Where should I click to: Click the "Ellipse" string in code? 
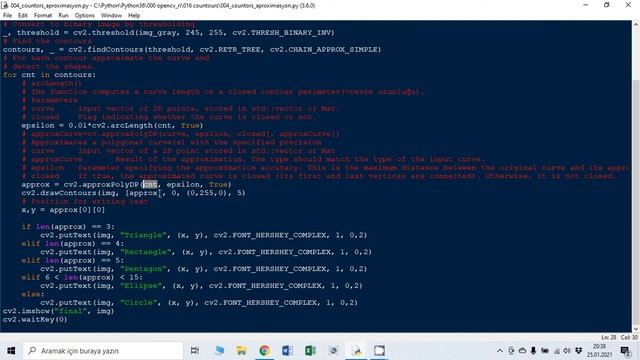pos(141,286)
